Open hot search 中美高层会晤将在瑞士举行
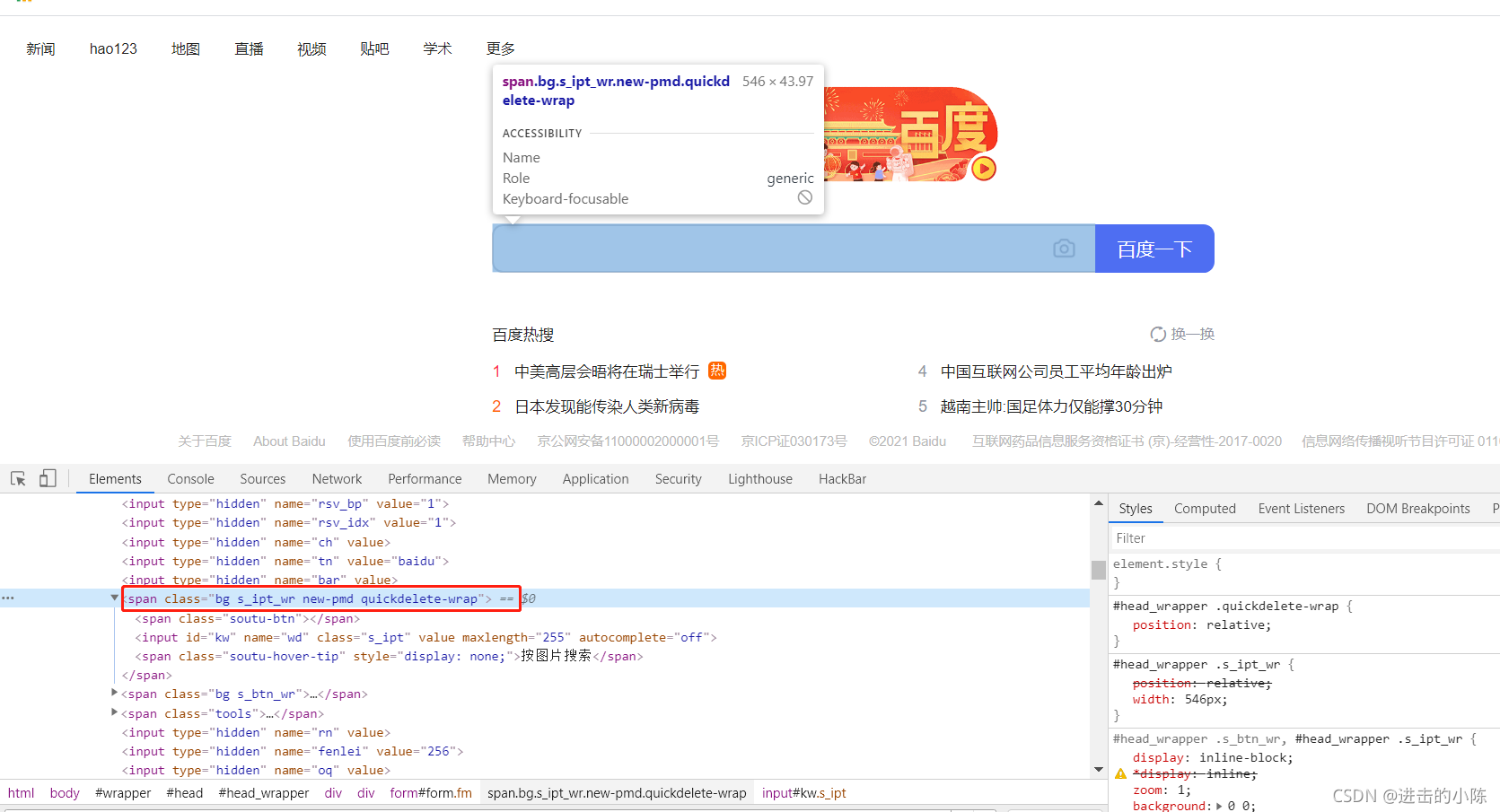 pos(607,371)
